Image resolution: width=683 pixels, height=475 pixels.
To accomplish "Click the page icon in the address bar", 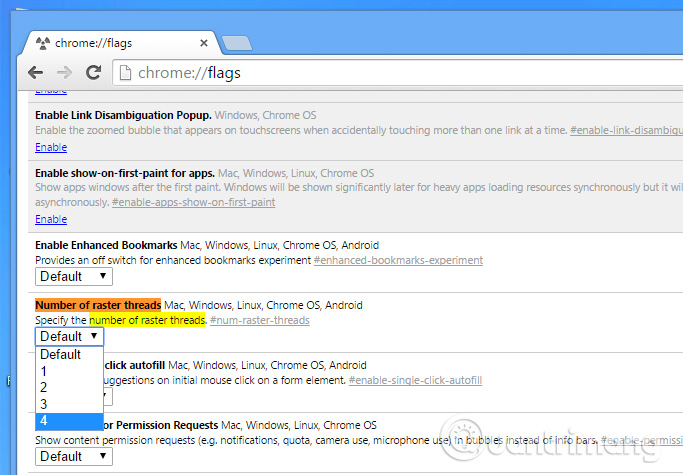I will (x=125, y=73).
